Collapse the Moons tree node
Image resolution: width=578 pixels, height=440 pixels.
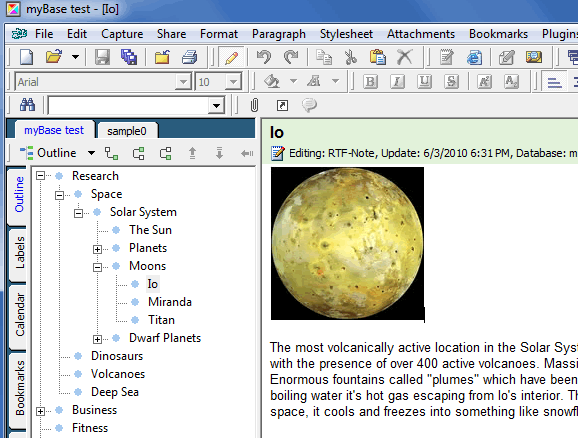pos(97,267)
